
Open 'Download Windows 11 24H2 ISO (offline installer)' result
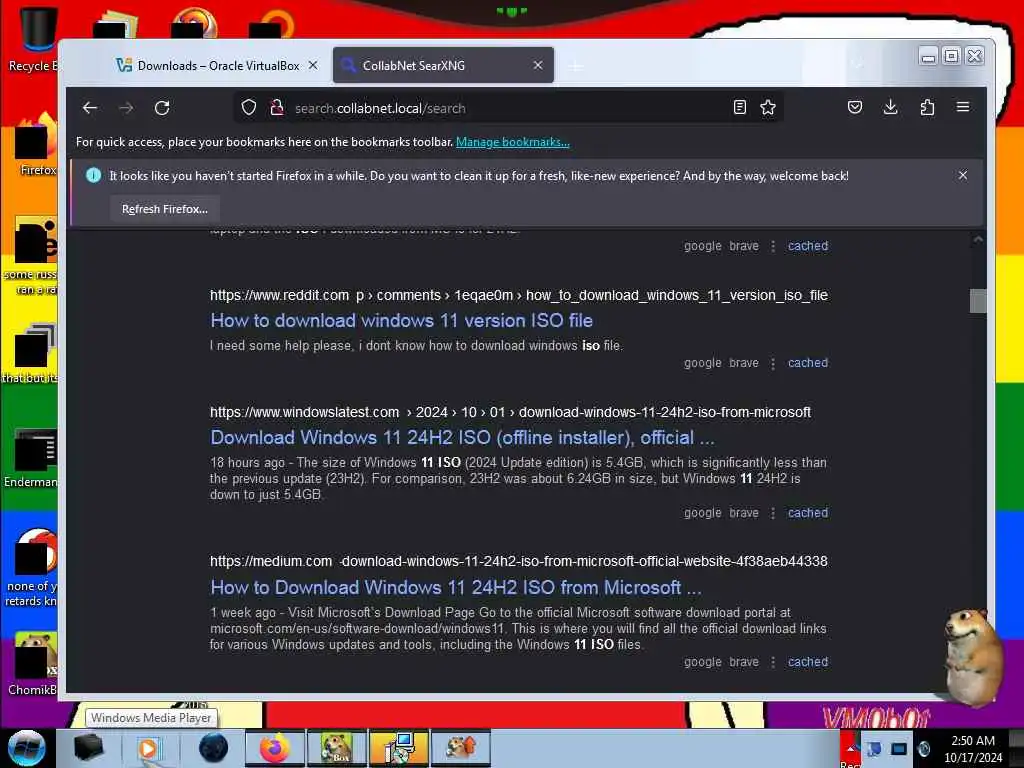tap(462, 438)
